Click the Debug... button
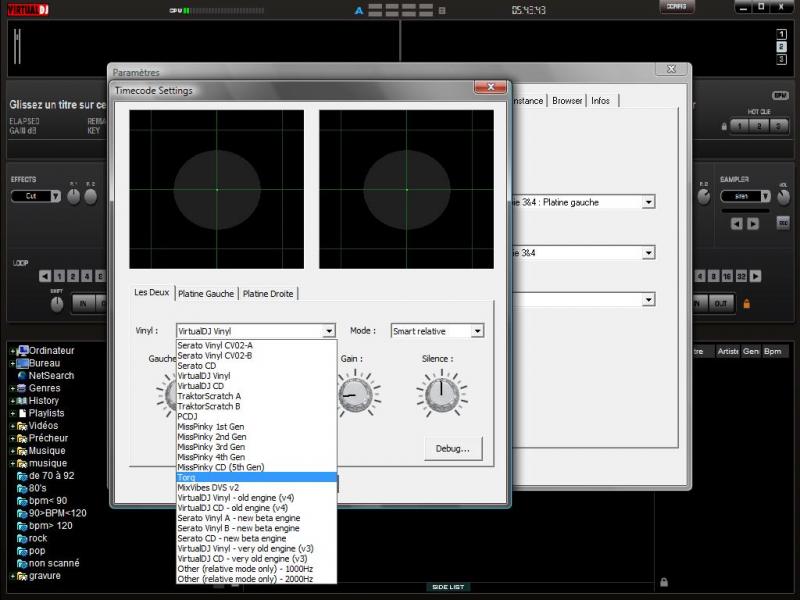This screenshot has width=800, height=600. click(x=453, y=449)
